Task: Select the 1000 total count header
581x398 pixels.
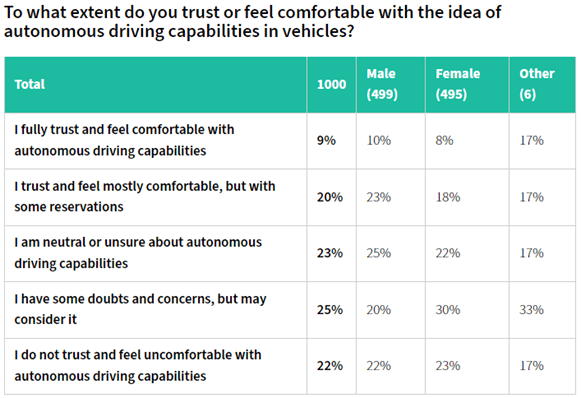Action: (332, 84)
